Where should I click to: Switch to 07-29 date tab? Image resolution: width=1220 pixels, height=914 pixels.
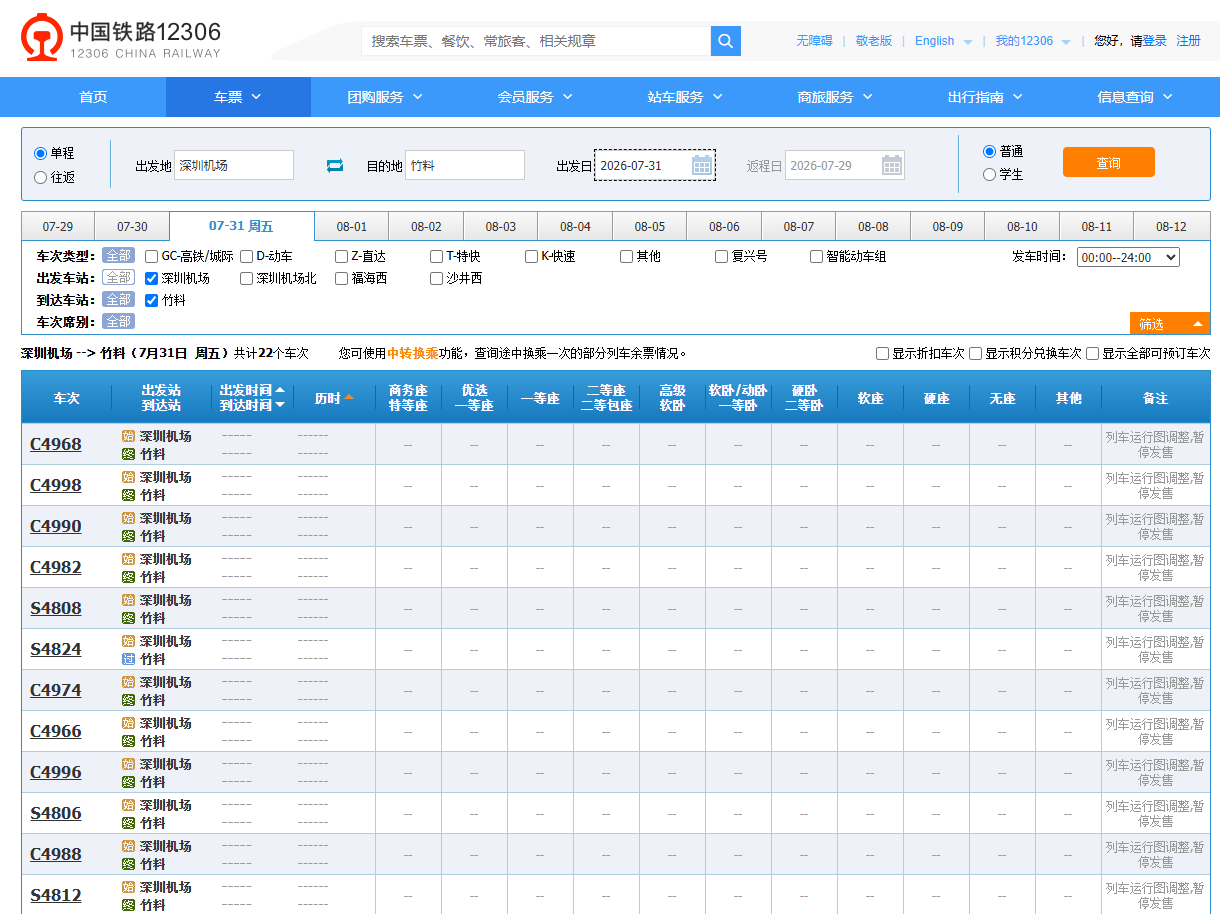click(58, 227)
